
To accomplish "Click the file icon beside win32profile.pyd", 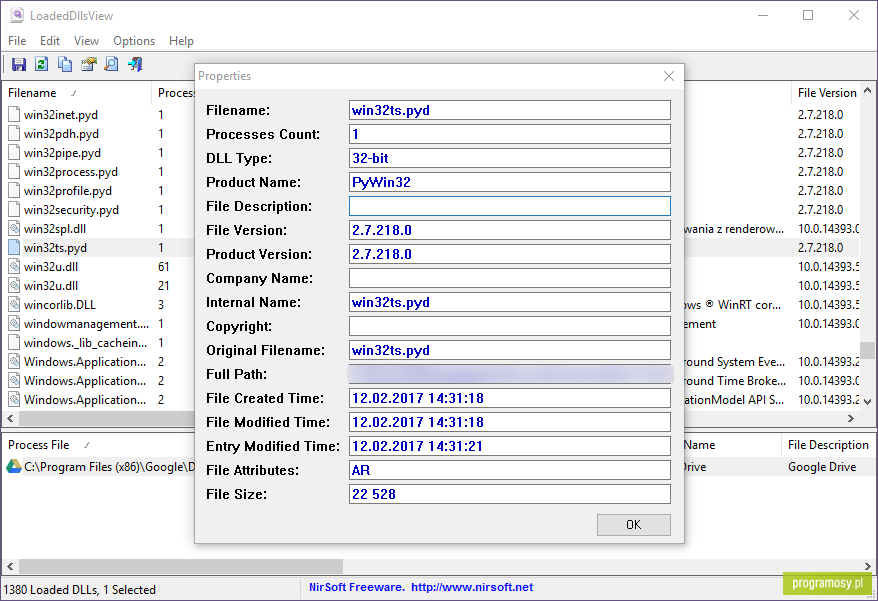I will pos(14,190).
